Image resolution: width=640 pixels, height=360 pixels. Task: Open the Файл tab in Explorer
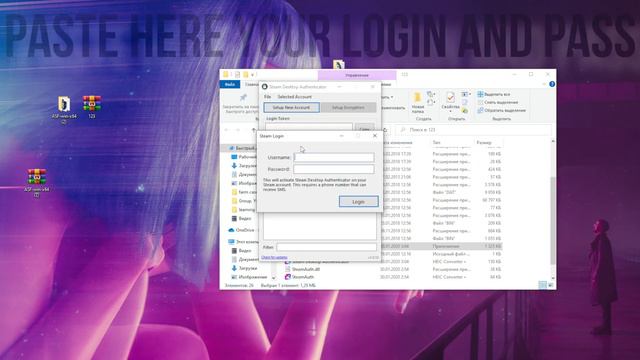click(230, 84)
